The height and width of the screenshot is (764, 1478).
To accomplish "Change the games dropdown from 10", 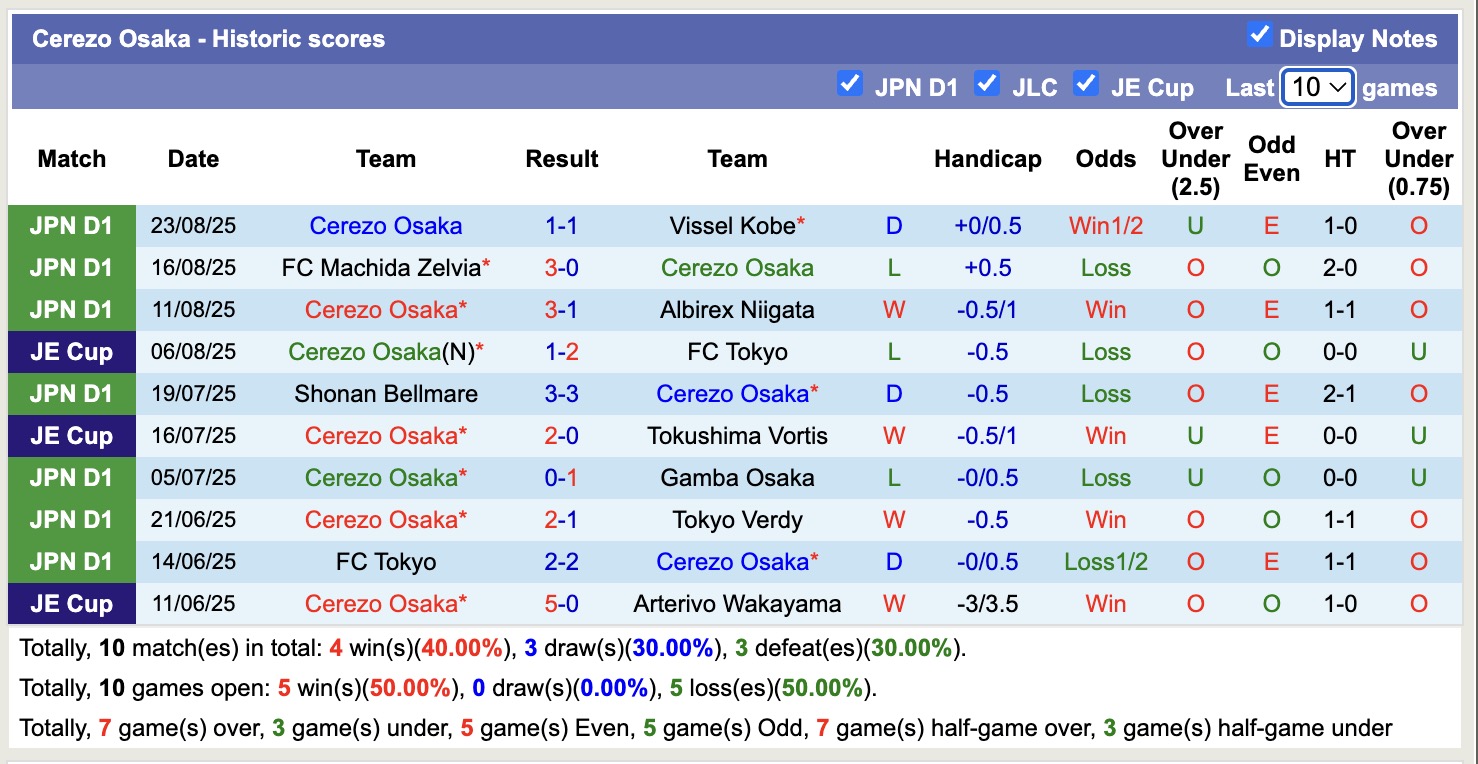I will pyautogui.click(x=1317, y=87).
